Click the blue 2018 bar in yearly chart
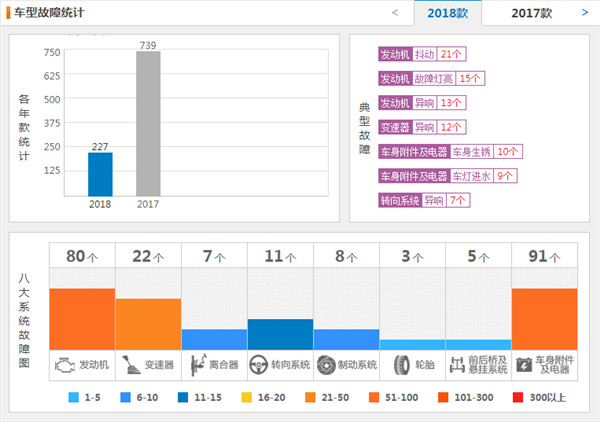This screenshot has width=600, height=422. pos(100,174)
